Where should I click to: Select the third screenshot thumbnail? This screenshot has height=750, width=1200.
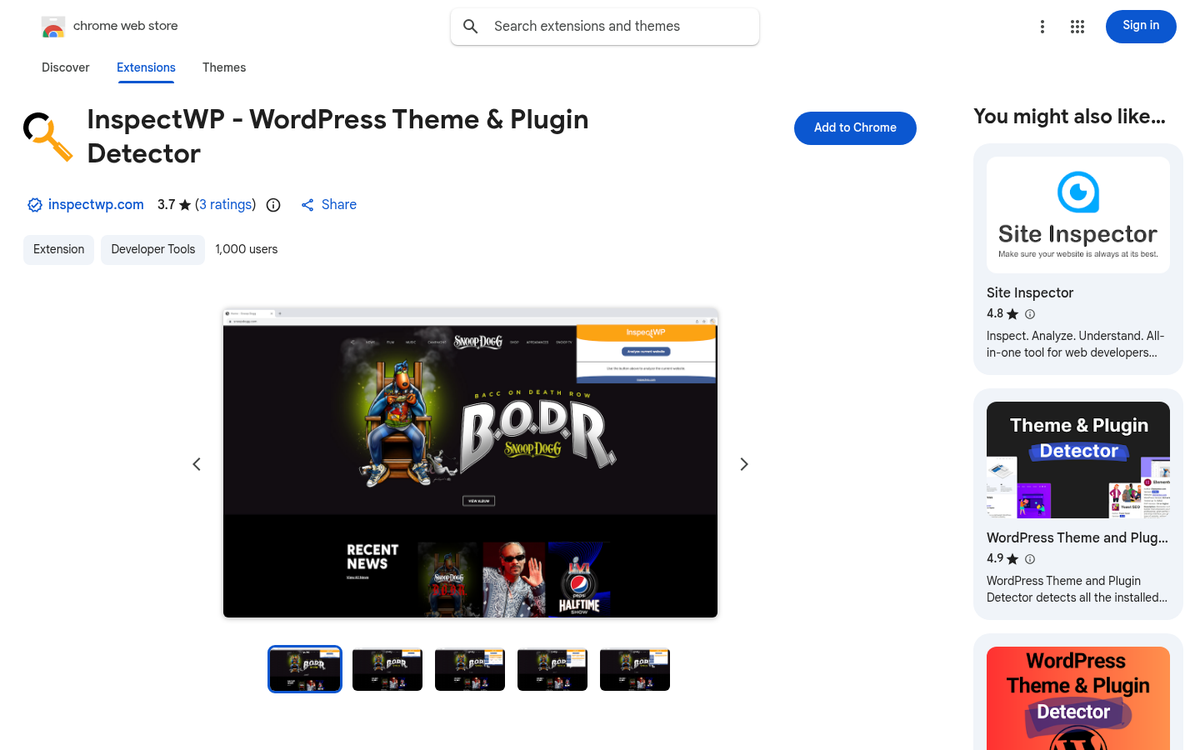(x=470, y=669)
